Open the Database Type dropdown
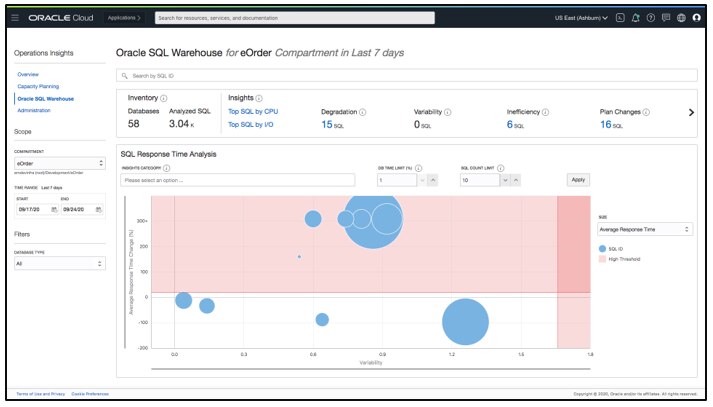The height and width of the screenshot is (407, 713). pos(60,263)
